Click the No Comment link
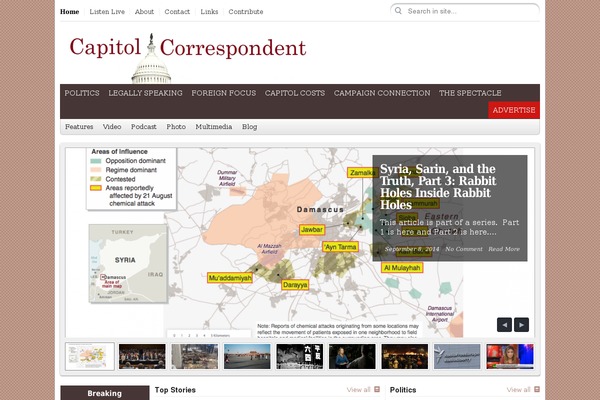 tap(464, 249)
